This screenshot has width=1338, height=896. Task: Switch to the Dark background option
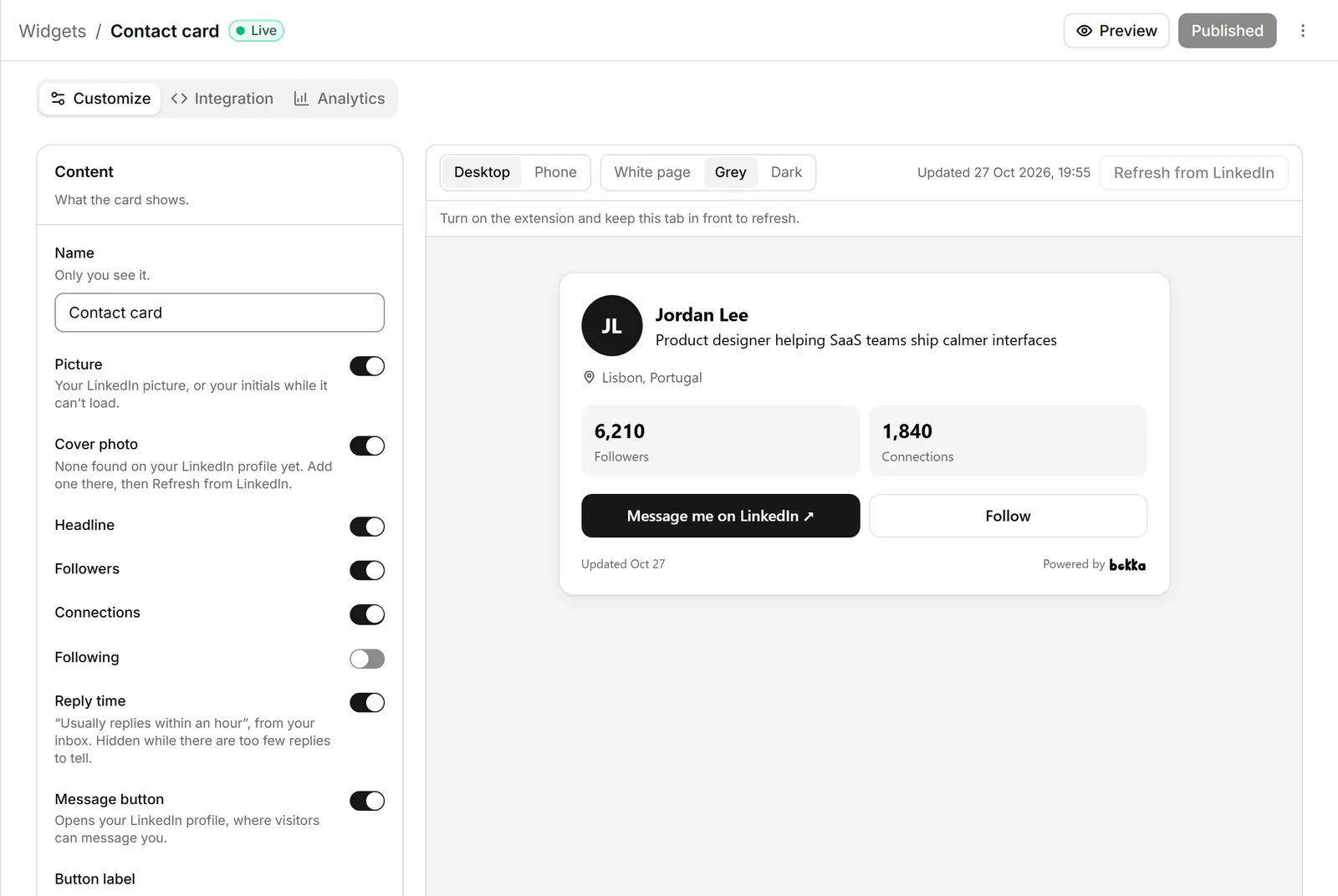point(786,172)
